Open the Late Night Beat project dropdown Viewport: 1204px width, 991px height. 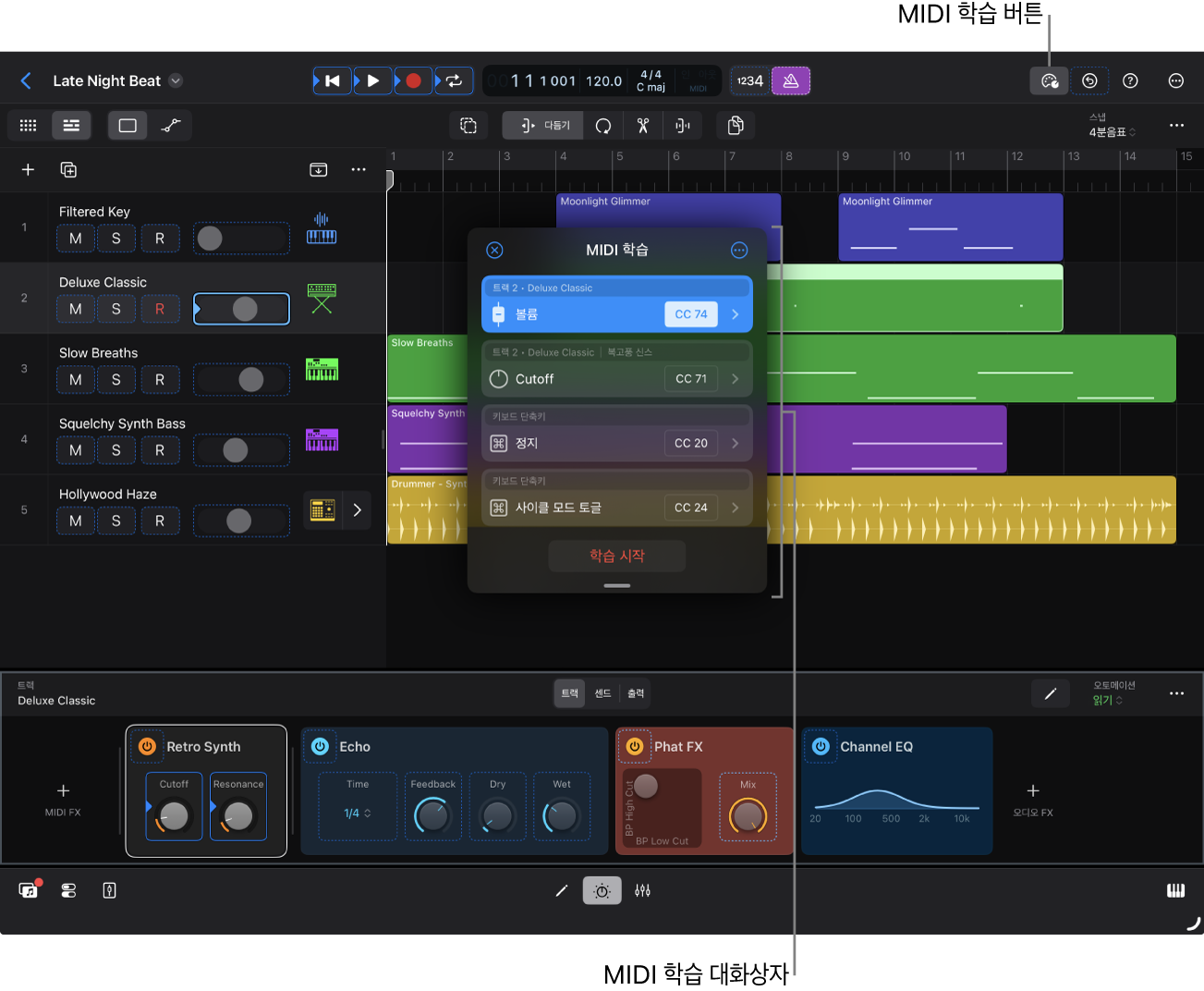point(176,81)
